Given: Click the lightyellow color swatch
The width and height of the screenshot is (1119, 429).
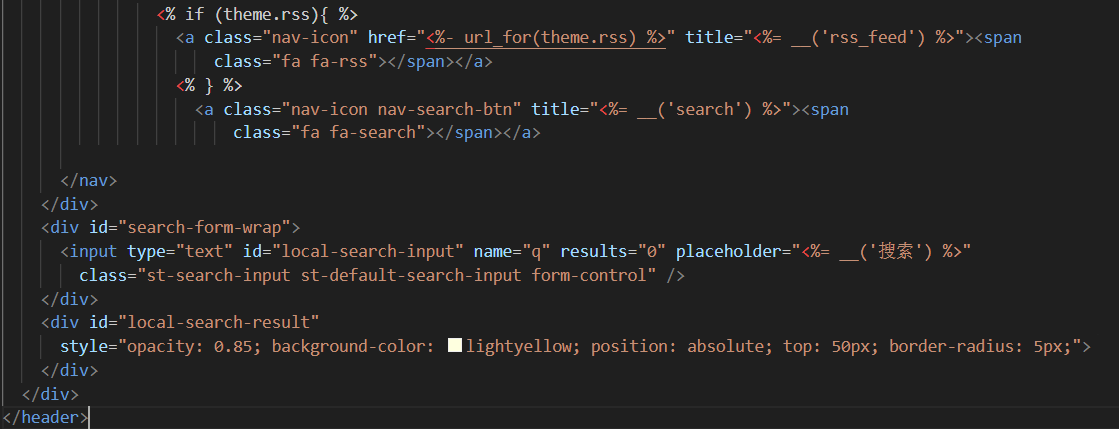Looking at the screenshot, I should 455,346.
